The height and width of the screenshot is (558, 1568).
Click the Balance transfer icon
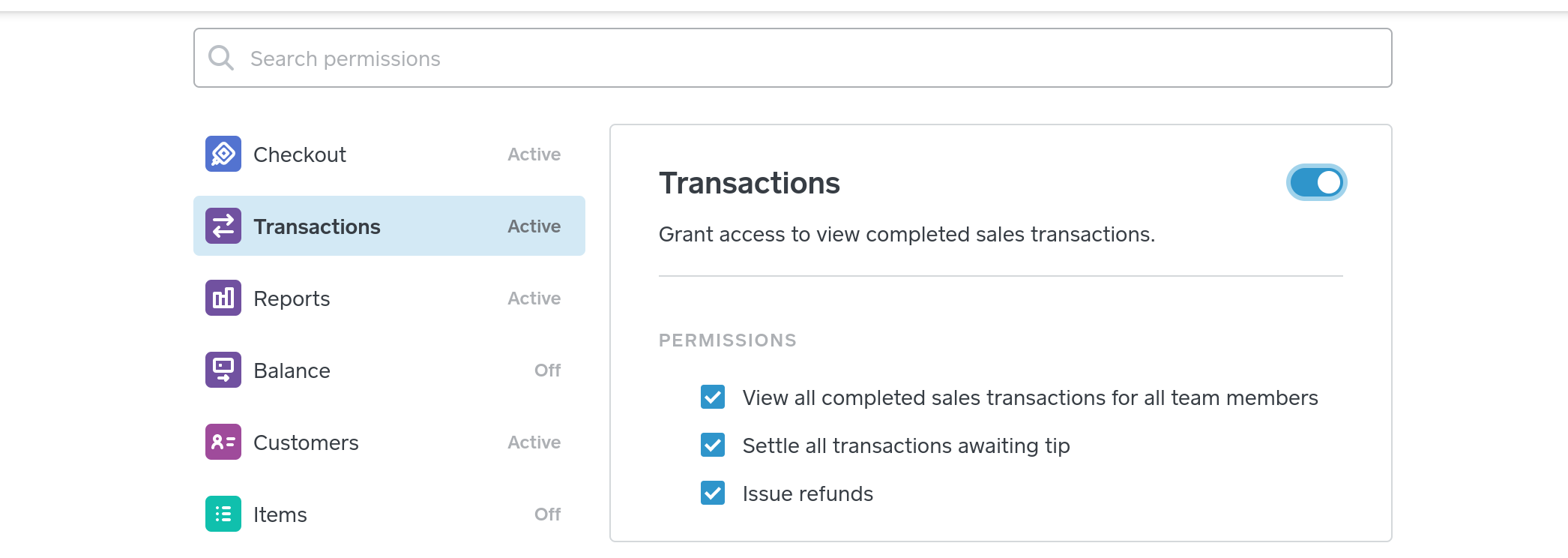[223, 370]
